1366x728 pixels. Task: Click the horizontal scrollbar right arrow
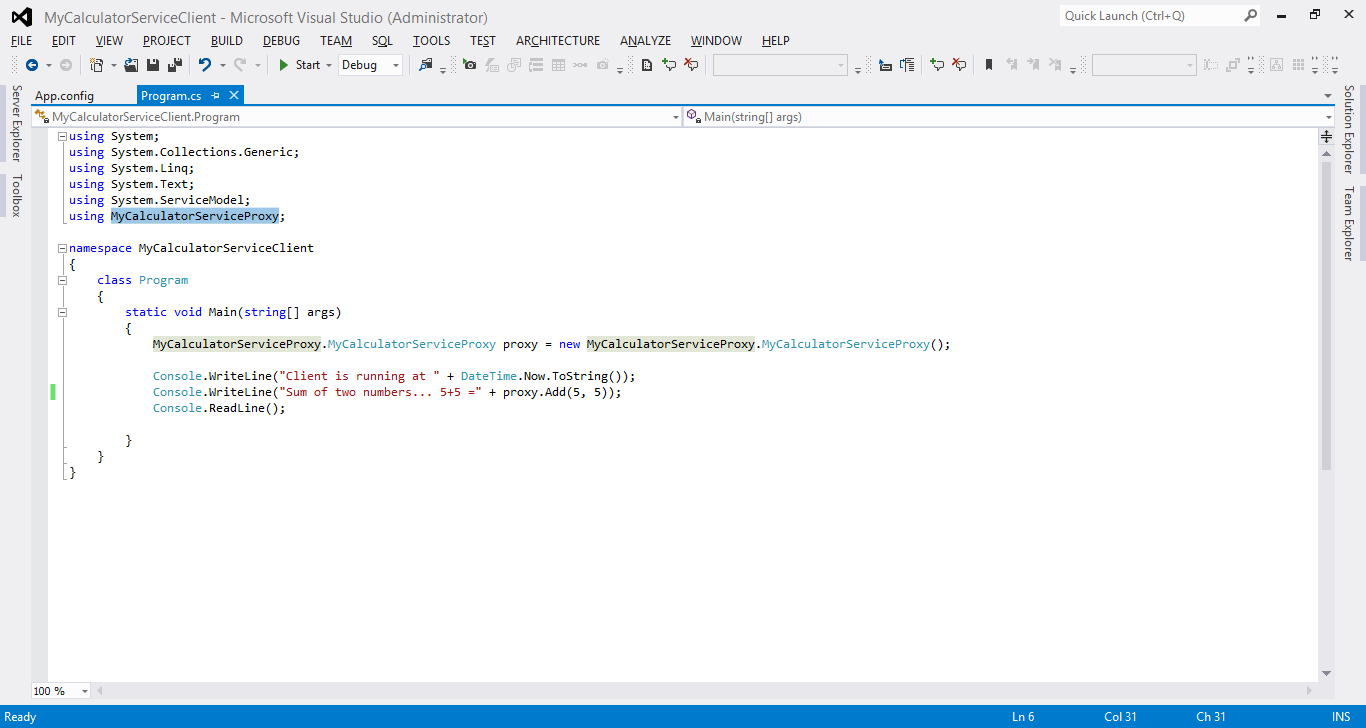(1310, 691)
